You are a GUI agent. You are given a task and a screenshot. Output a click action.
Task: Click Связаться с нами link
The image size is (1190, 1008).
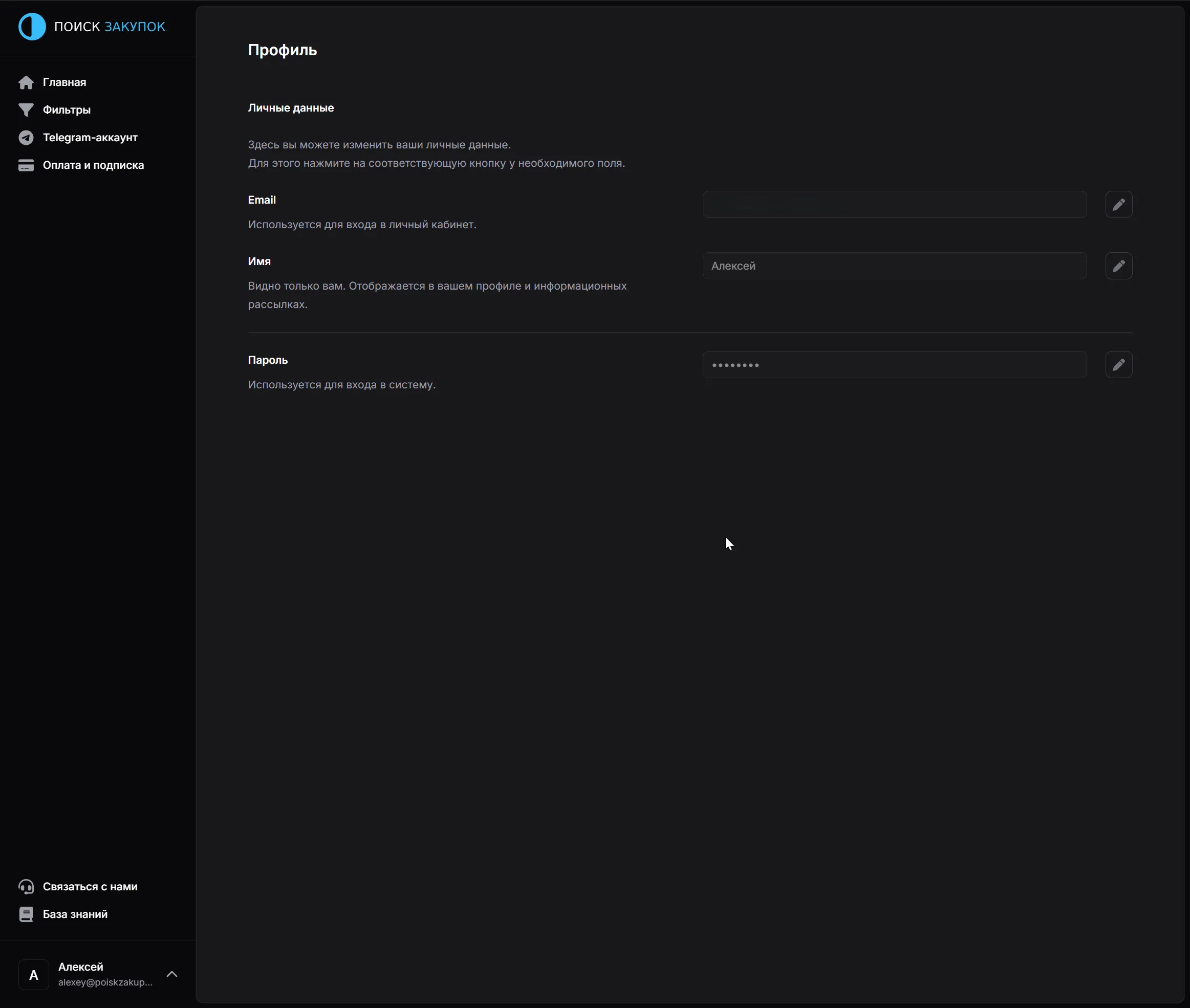90,886
